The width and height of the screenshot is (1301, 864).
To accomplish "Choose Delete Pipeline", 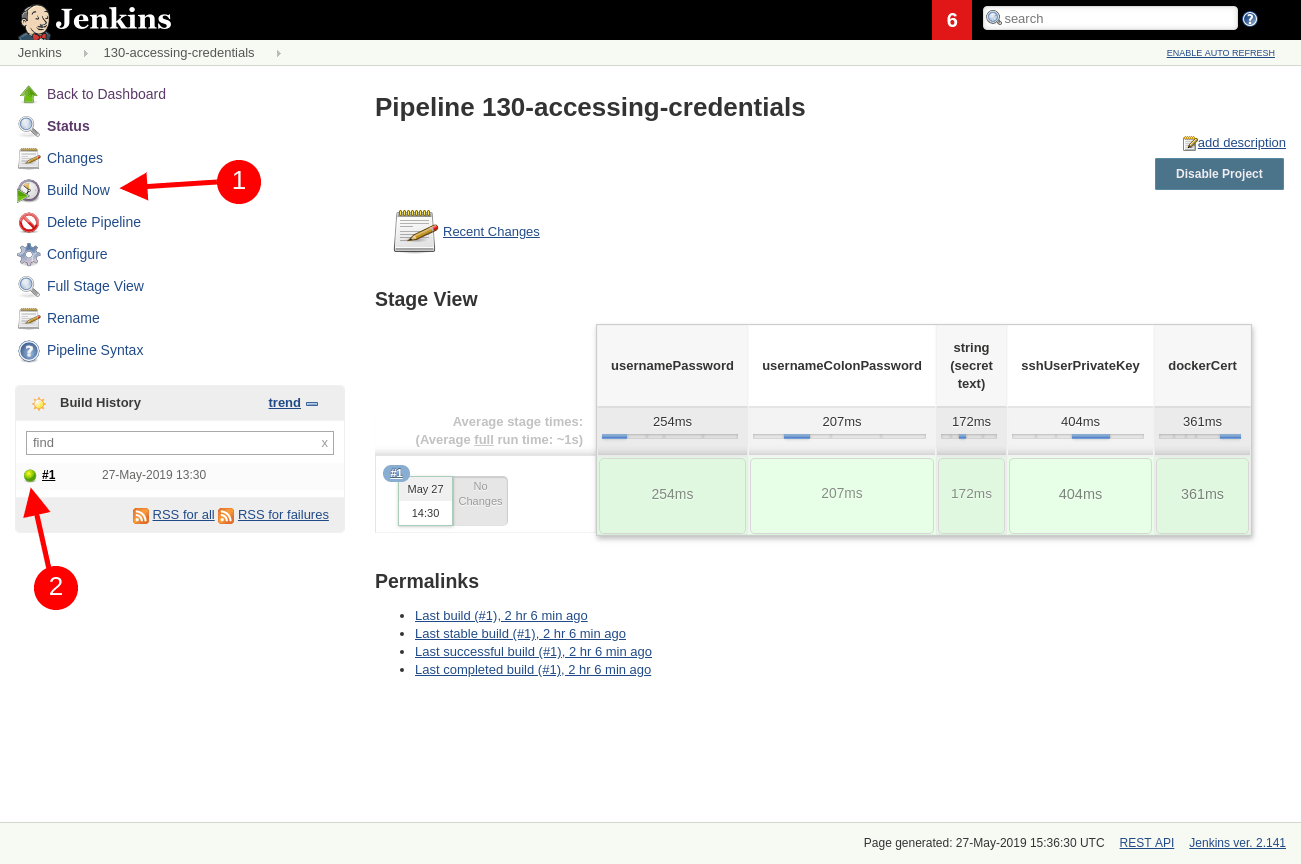I will point(94,222).
